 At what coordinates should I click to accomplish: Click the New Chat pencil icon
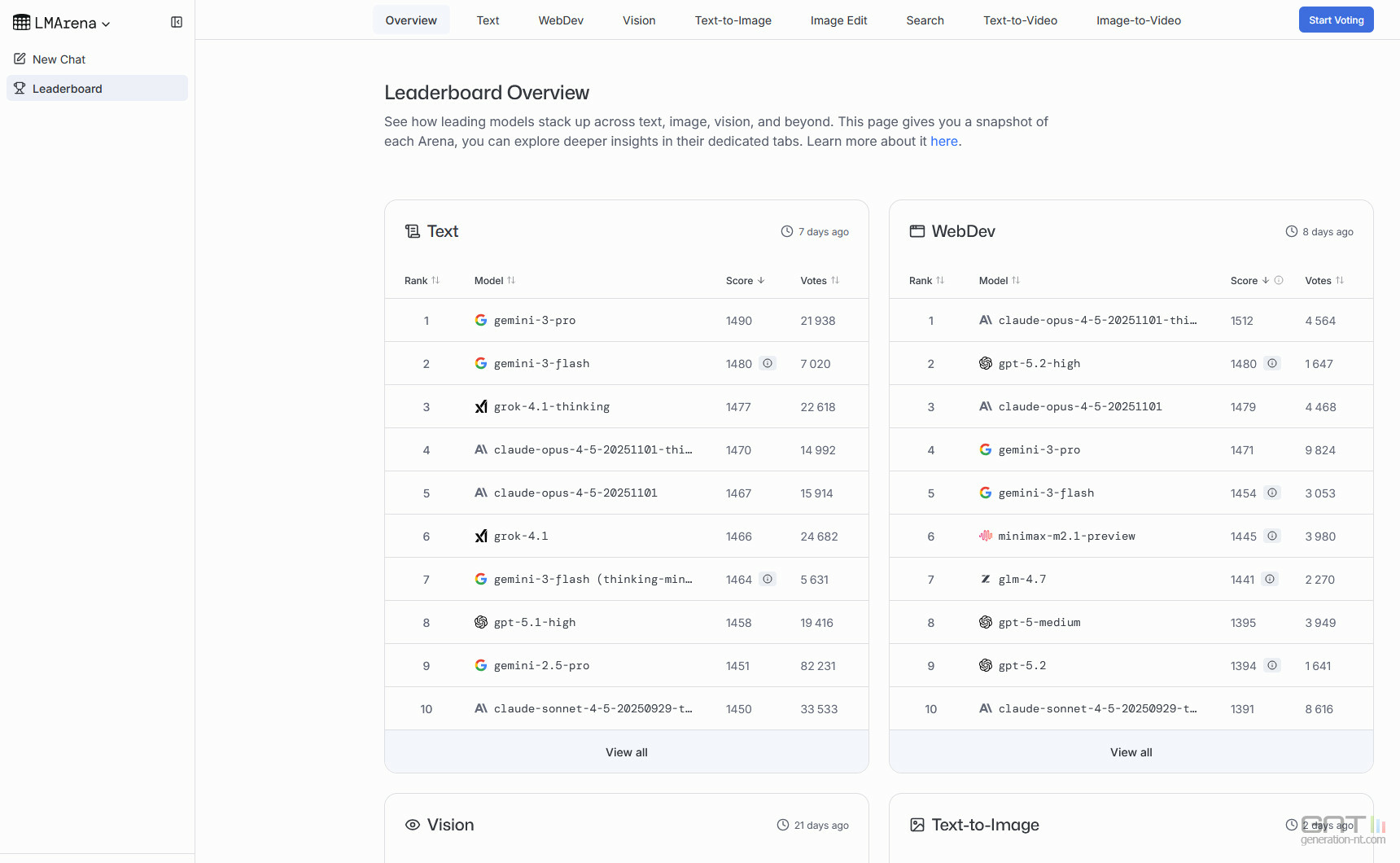pyautogui.click(x=20, y=59)
